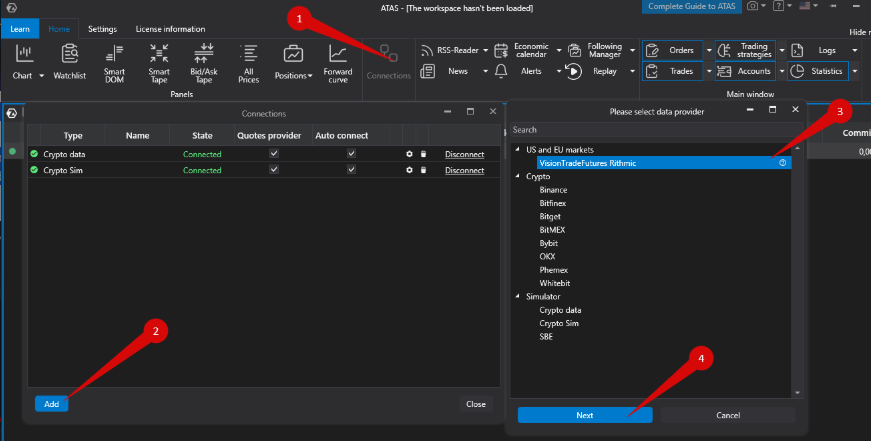Screen dimensions: 871x441
Task: Select Phemex in the provider list
Action: pos(554,270)
